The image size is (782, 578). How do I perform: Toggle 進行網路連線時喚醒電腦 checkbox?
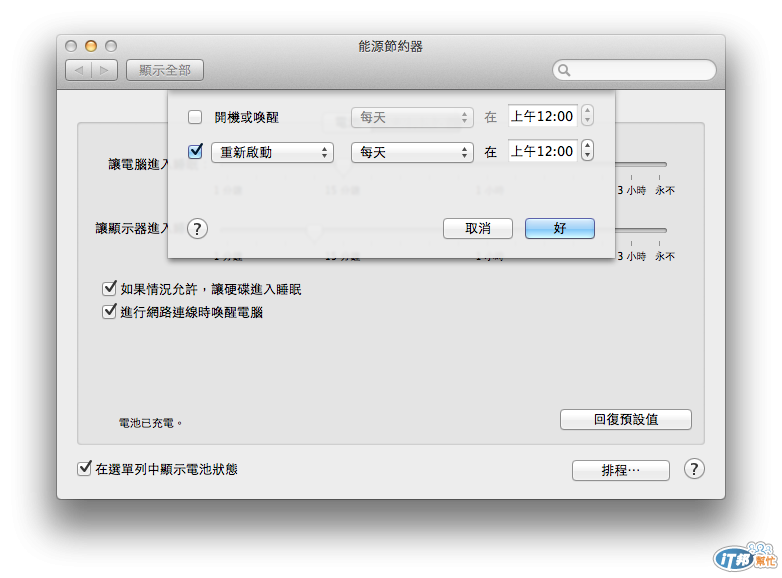109,312
